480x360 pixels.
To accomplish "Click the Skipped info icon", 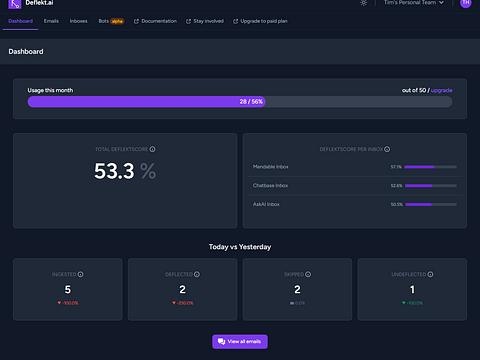I will pyautogui.click(x=308, y=274).
